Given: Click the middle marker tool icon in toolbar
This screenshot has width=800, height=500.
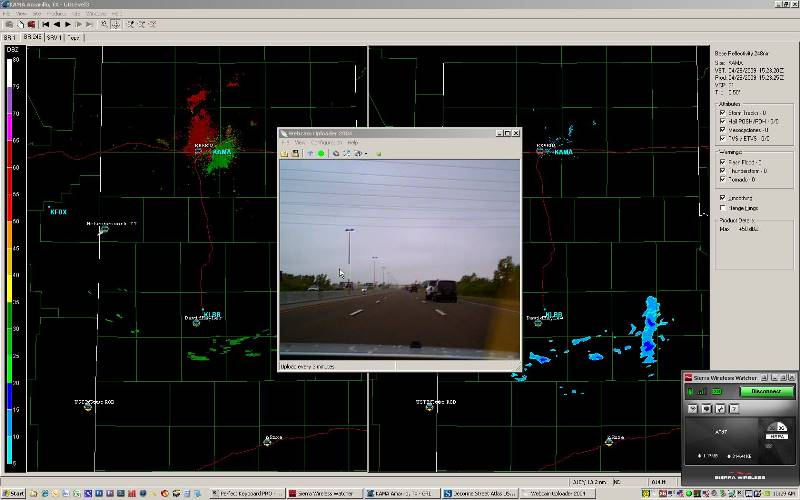Looking at the screenshot, I should 142,24.
